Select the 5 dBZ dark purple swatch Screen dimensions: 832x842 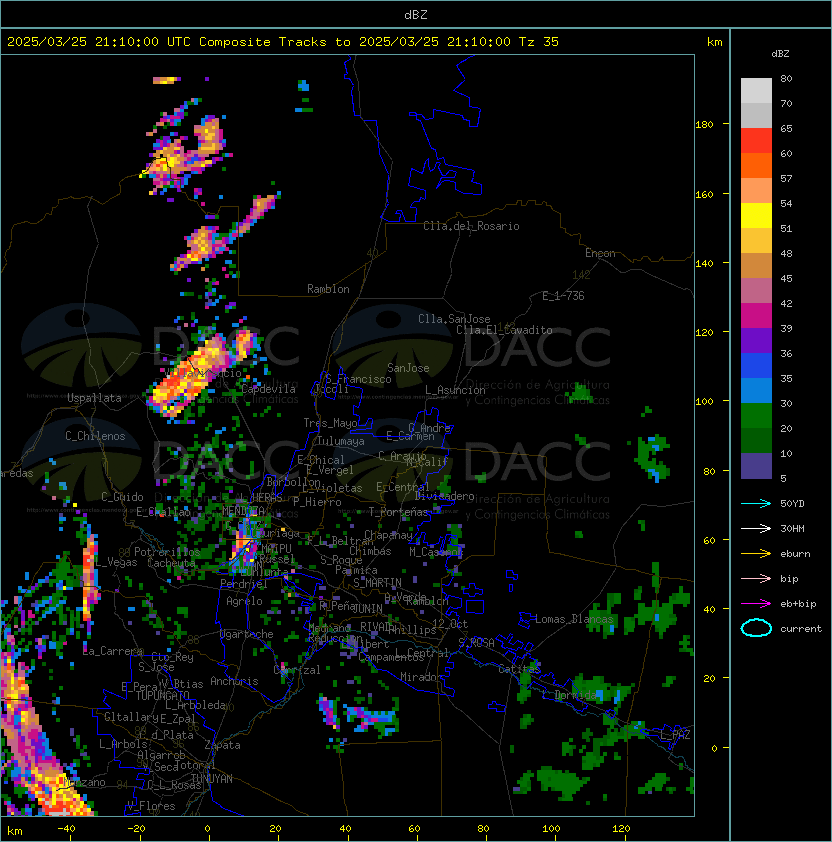(x=756, y=466)
